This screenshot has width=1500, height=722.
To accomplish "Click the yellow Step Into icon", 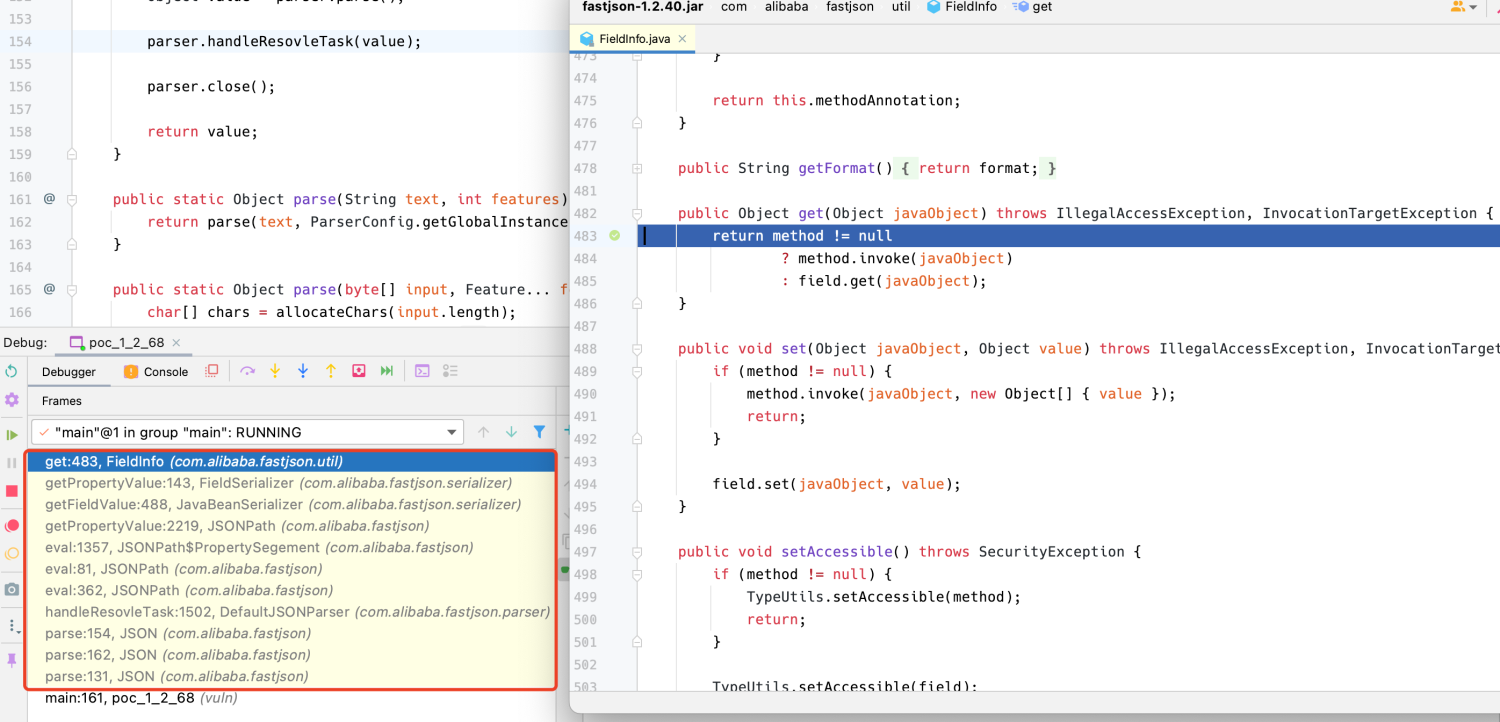I will coord(275,371).
